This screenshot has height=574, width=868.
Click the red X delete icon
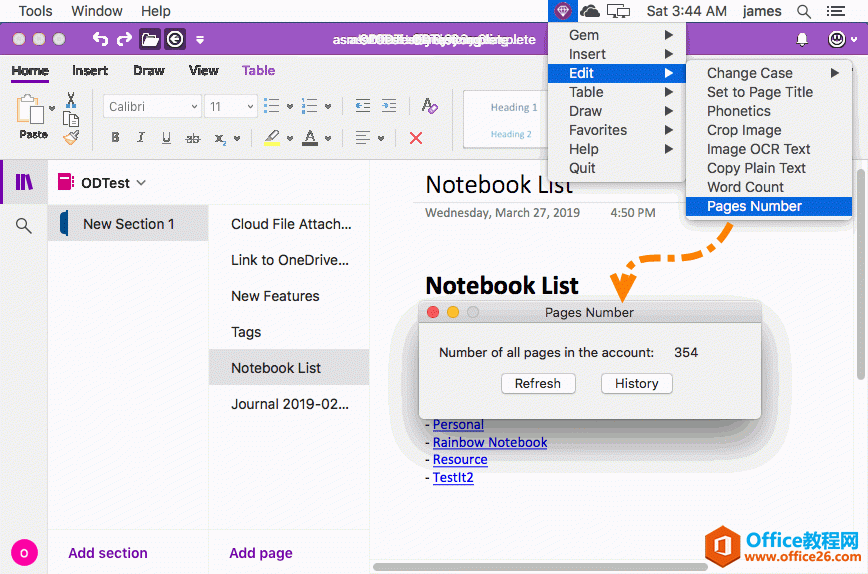click(416, 138)
